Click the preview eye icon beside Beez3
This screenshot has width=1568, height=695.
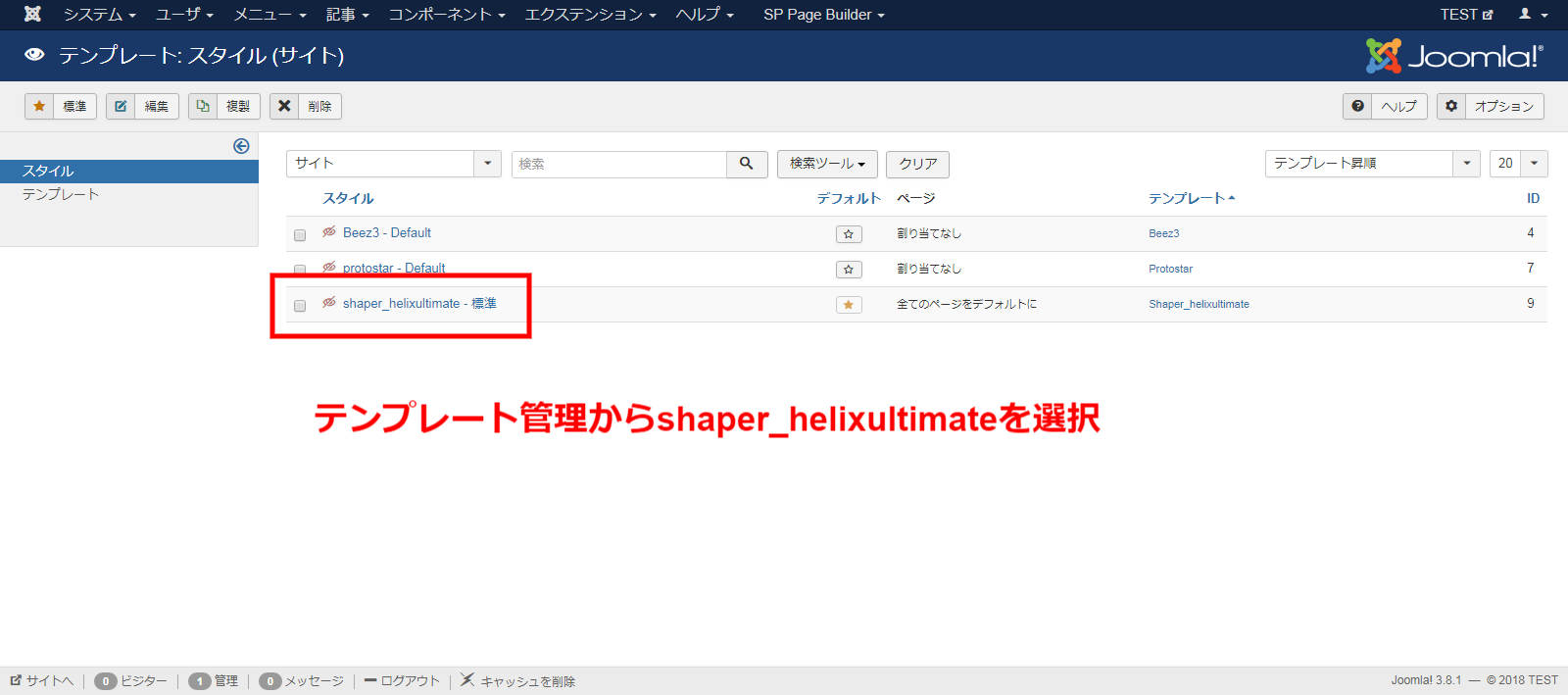click(329, 232)
